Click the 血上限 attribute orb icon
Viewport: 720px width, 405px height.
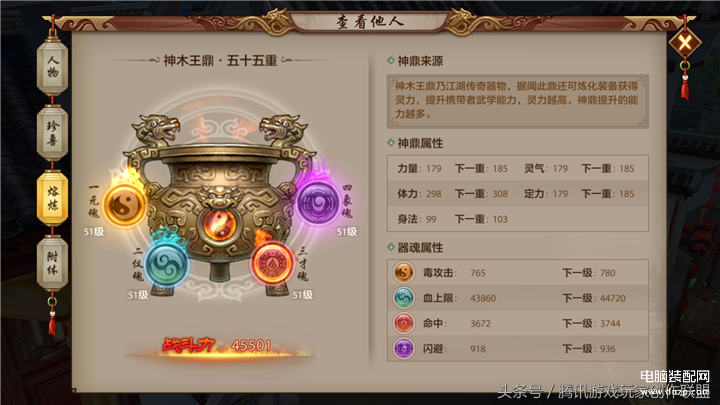404,298
